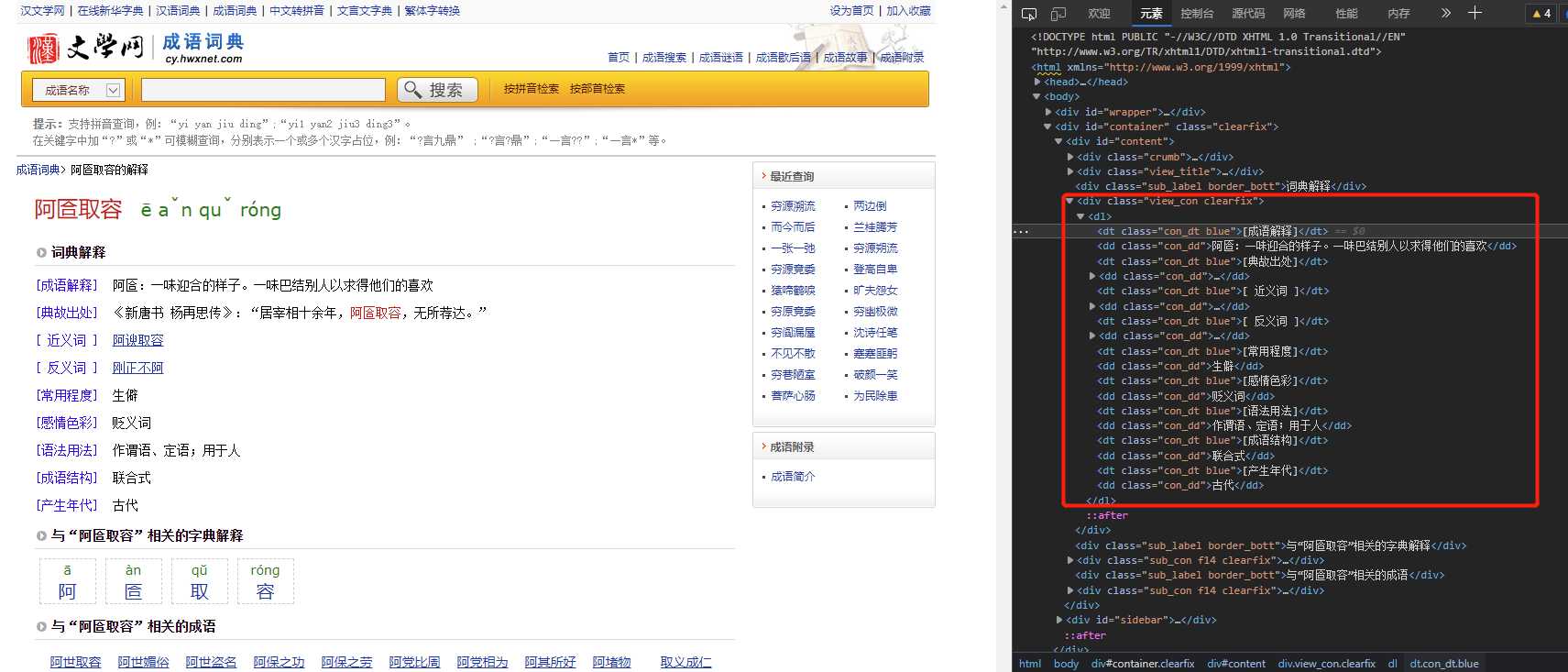The width and height of the screenshot is (1568, 672).
Task: Open the 按拼音检索 link
Action: pos(531,89)
